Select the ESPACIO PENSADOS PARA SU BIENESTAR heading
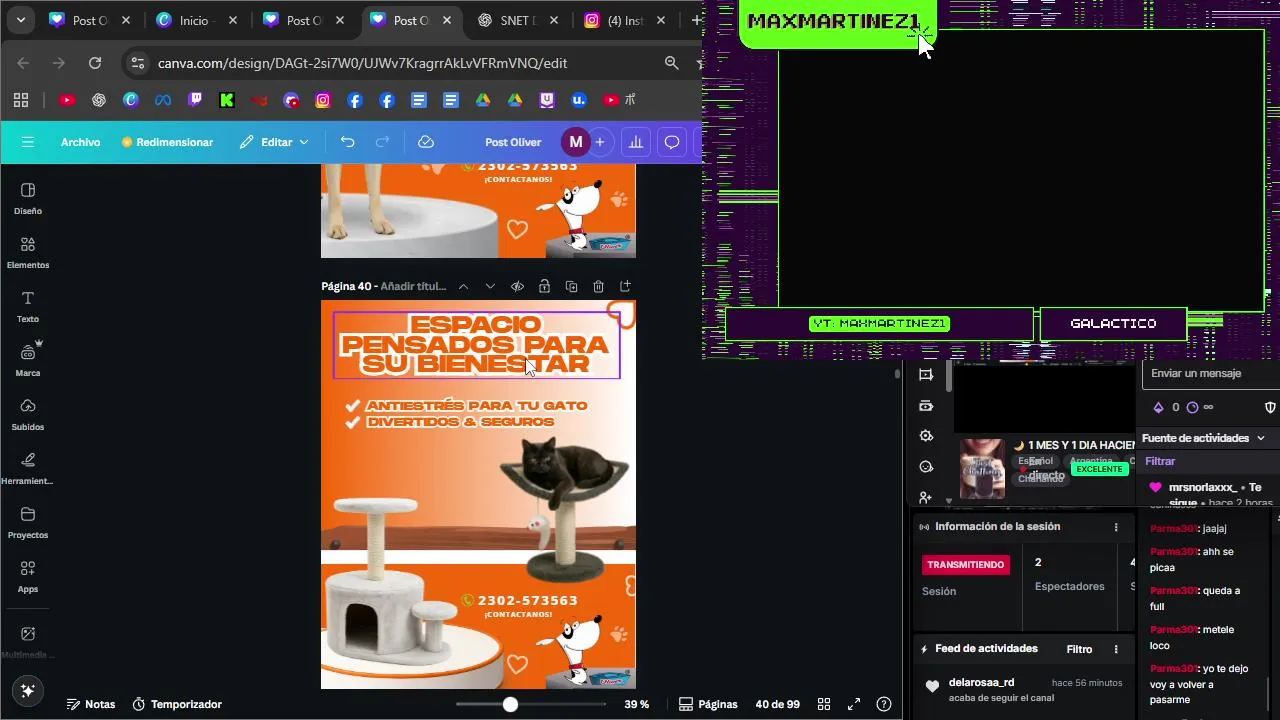The image size is (1280, 720). click(475, 344)
